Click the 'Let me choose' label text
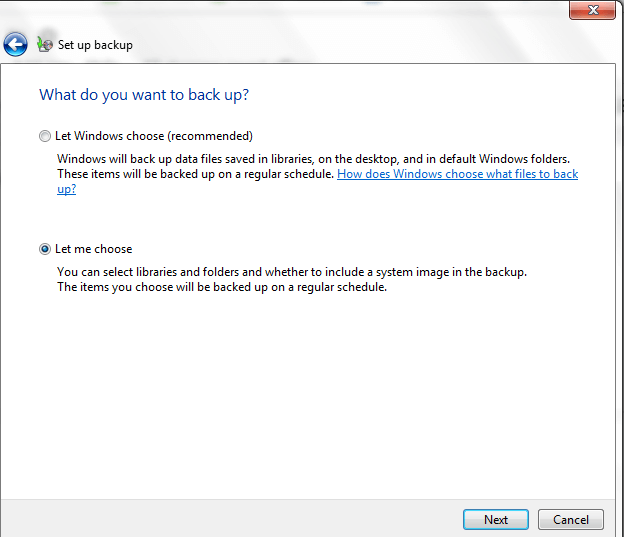The height and width of the screenshot is (537, 624). [x=94, y=249]
